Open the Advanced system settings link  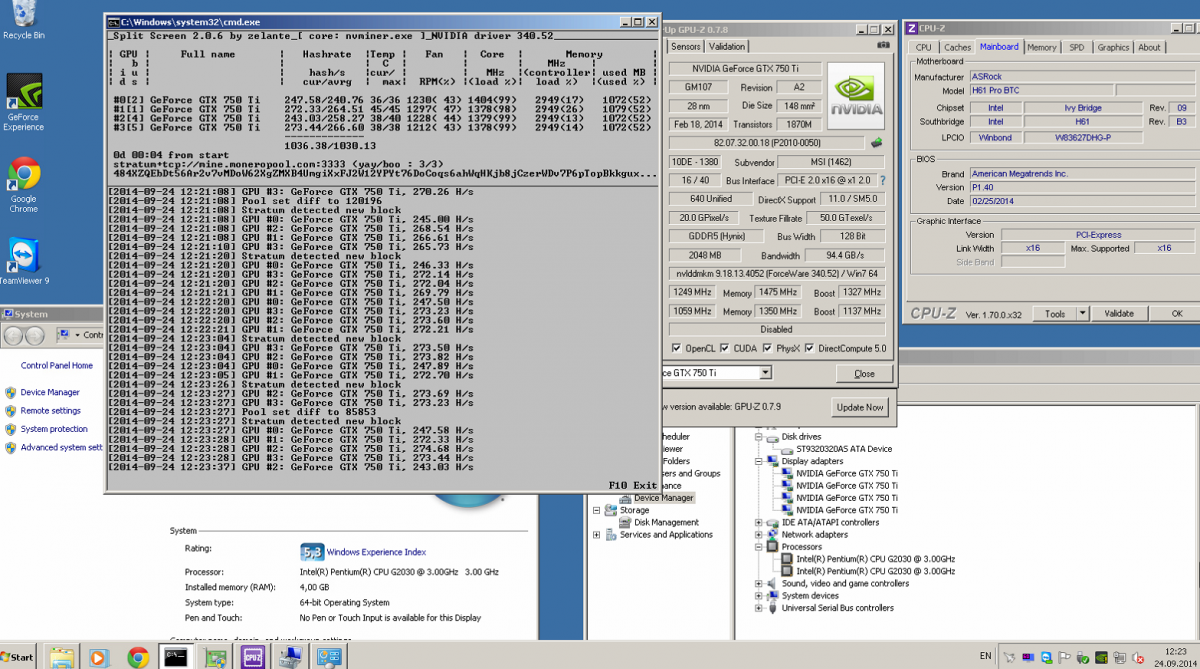[x=61, y=447]
